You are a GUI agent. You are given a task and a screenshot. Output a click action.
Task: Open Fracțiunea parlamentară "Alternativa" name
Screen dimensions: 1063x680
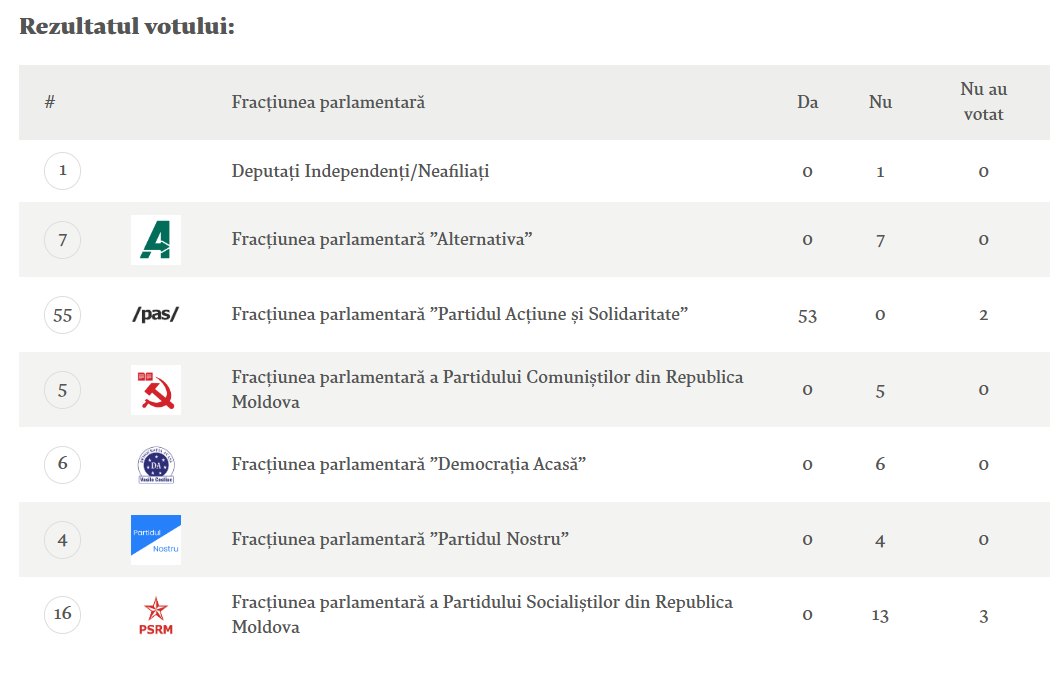[381, 240]
